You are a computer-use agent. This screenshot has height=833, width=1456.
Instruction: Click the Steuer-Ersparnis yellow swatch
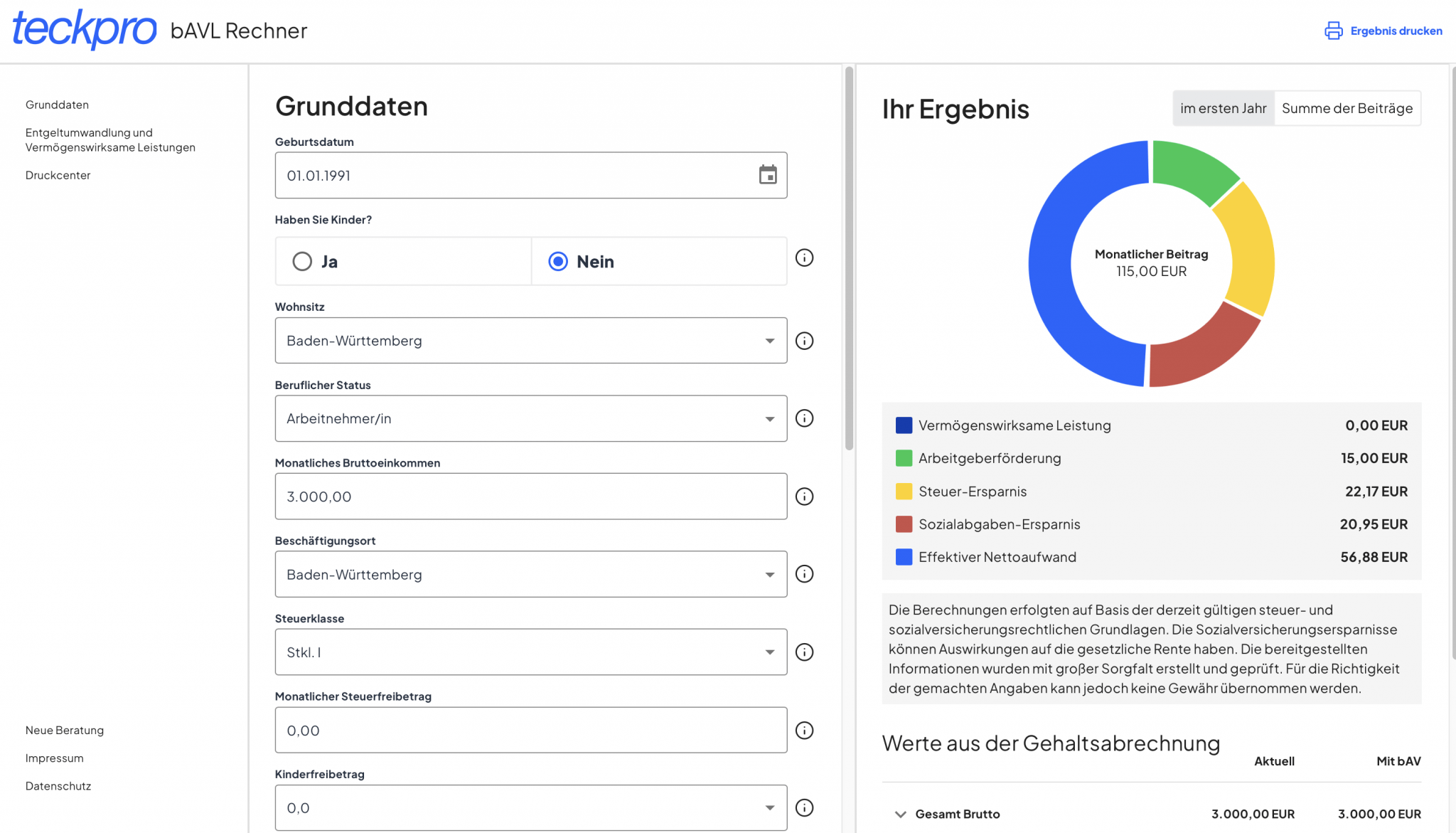click(904, 492)
